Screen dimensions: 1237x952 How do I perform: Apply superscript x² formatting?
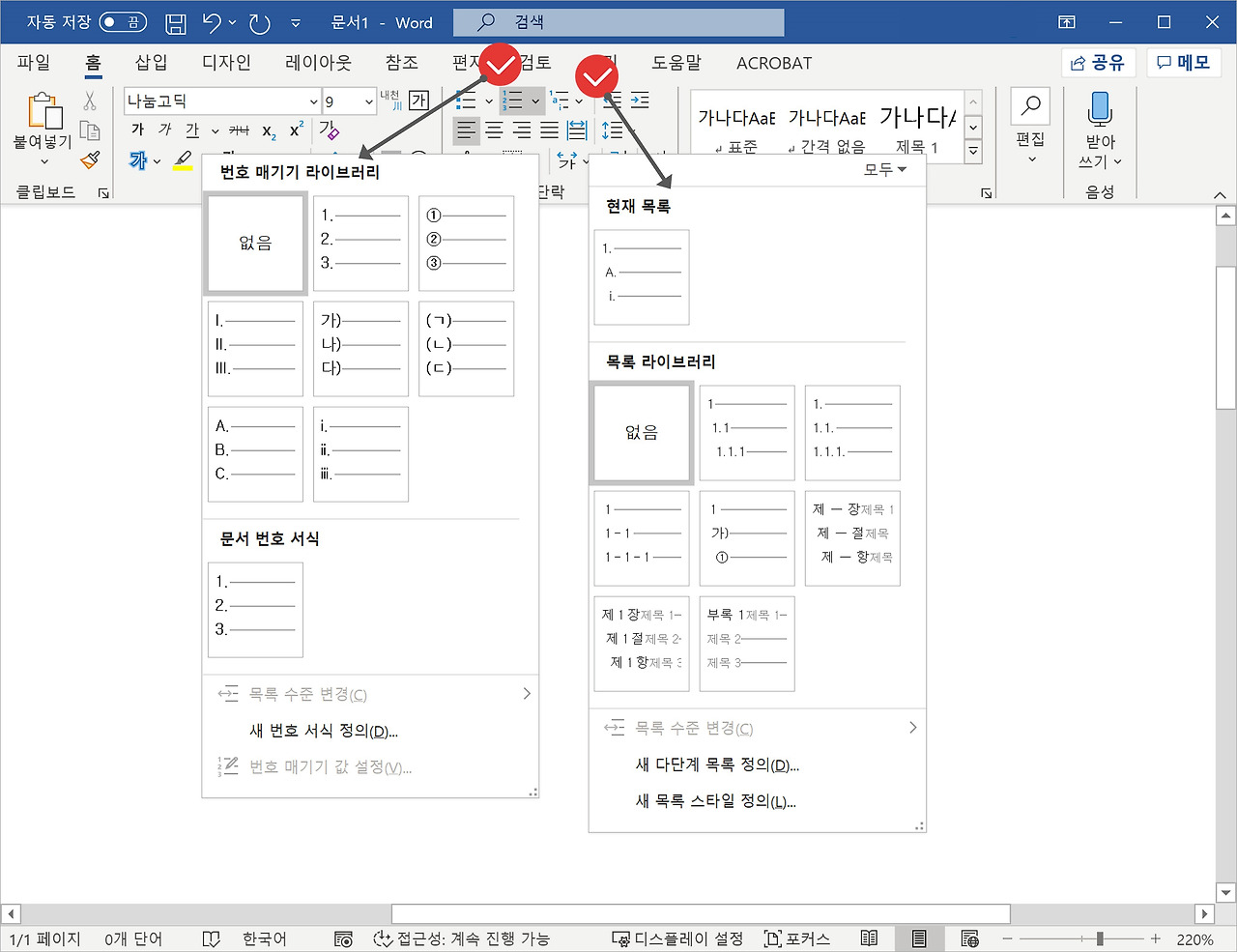click(x=297, y=130)
